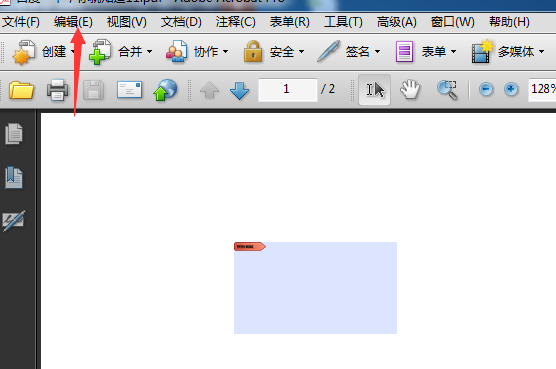Expand the 安全 dropdown arrow

[301, 52]
